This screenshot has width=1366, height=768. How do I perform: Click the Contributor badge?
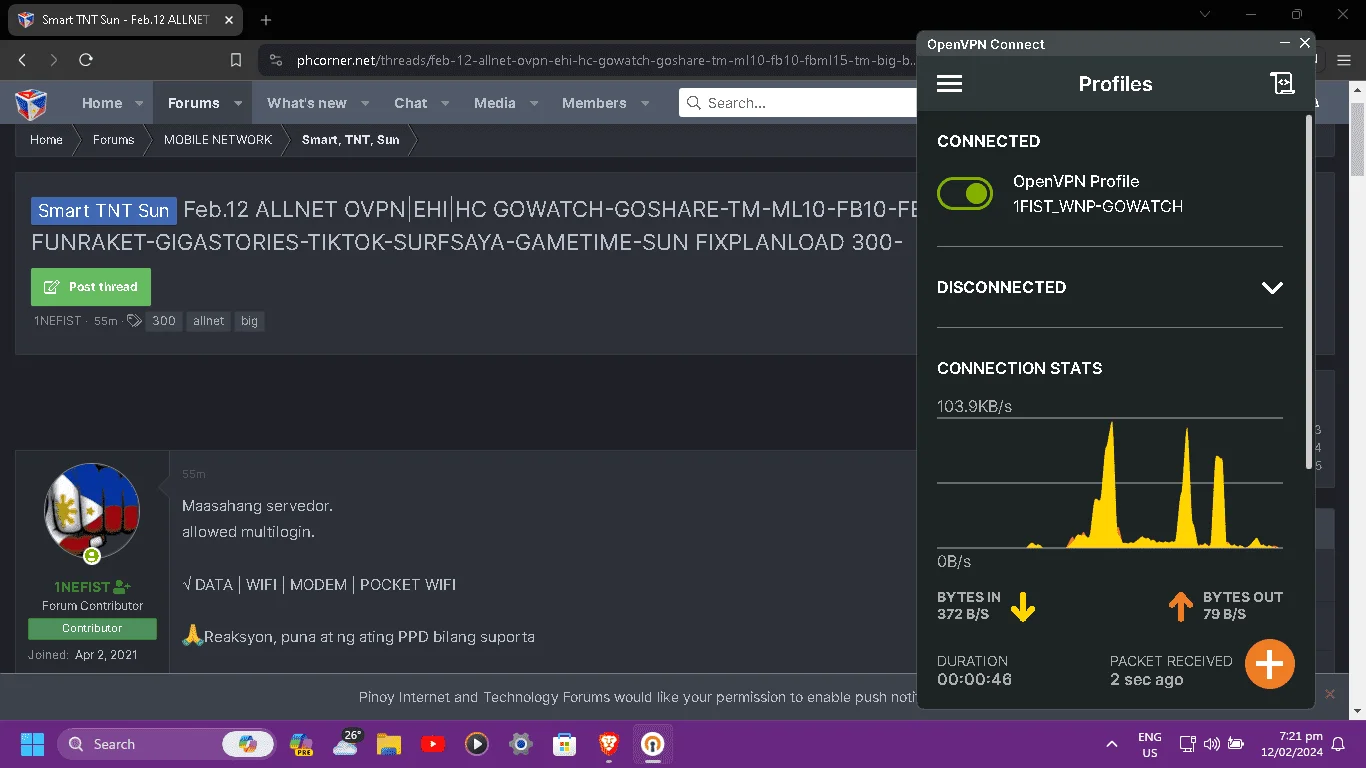point(92,628)
